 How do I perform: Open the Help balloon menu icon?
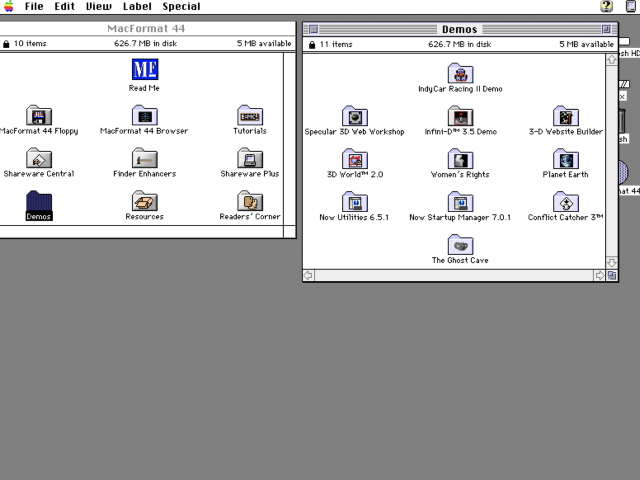pyautogui.click(x=607, y=6)
